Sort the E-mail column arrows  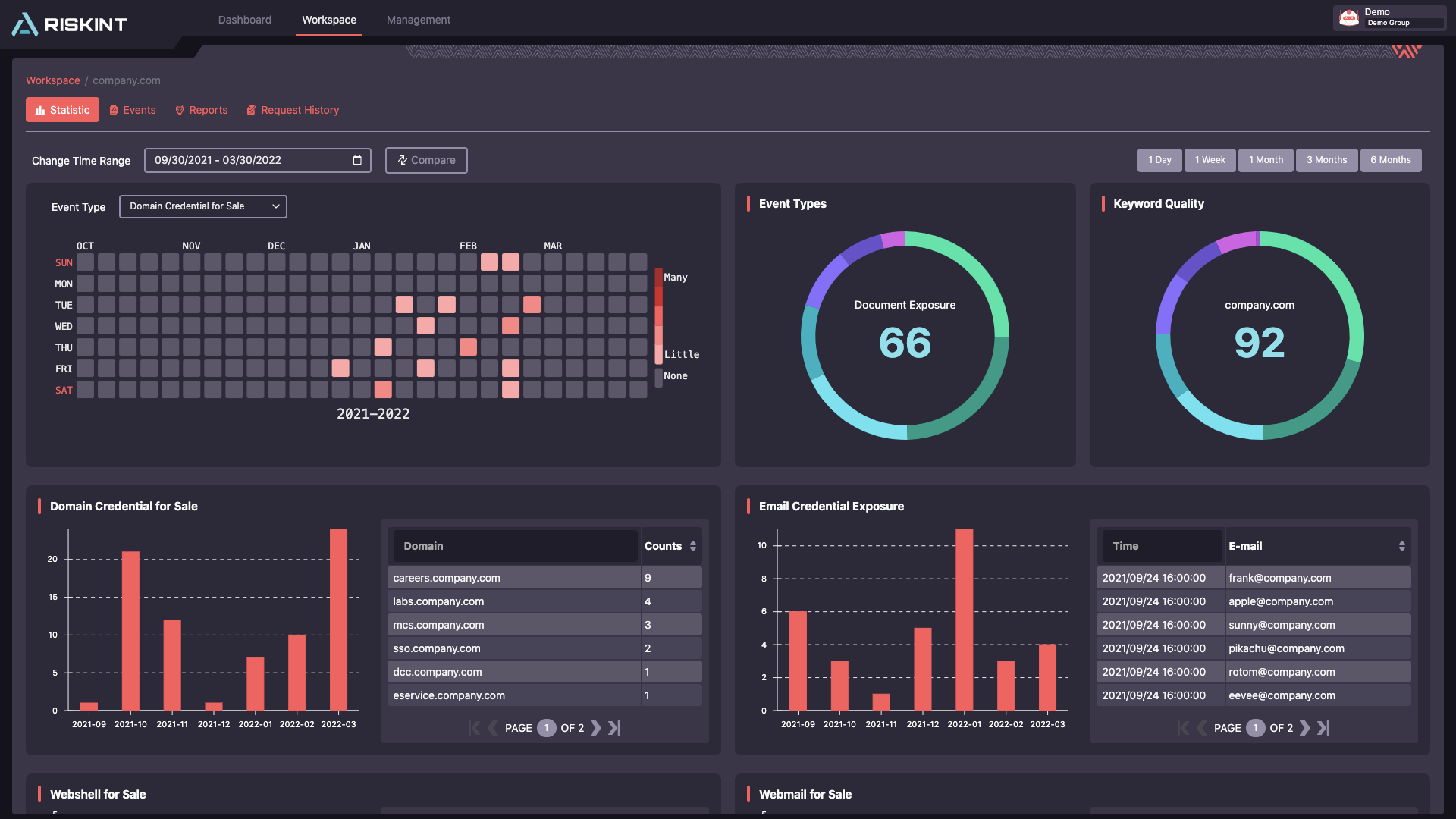point(1401,546)
